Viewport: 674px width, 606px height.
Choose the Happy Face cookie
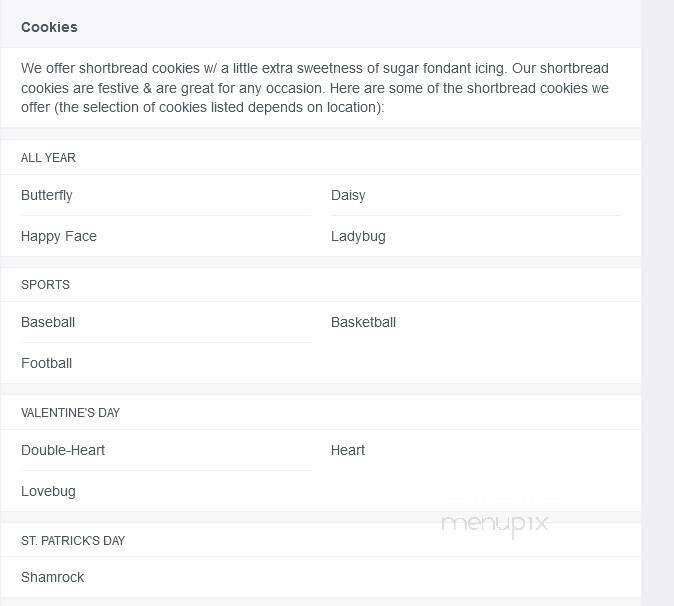click(x=59, y=237)
